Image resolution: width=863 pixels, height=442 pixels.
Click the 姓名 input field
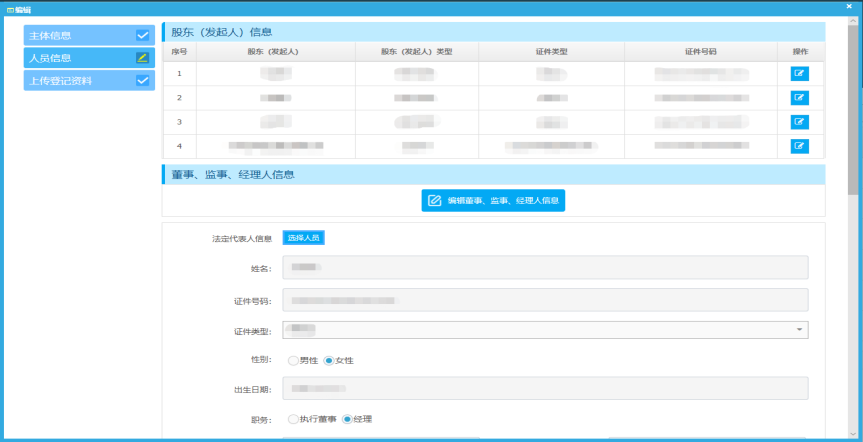click(545, 268)
